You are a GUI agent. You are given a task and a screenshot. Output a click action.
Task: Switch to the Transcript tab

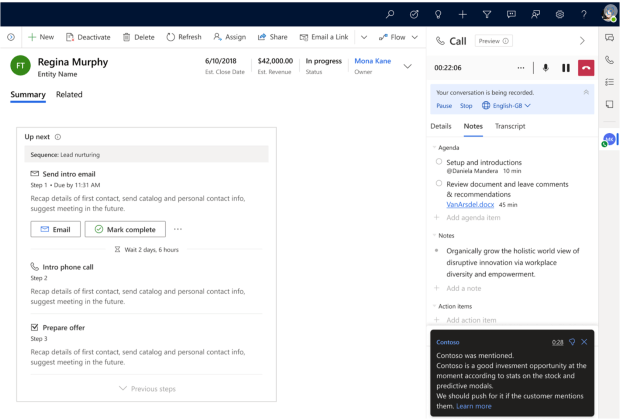(x=510, y=126)
